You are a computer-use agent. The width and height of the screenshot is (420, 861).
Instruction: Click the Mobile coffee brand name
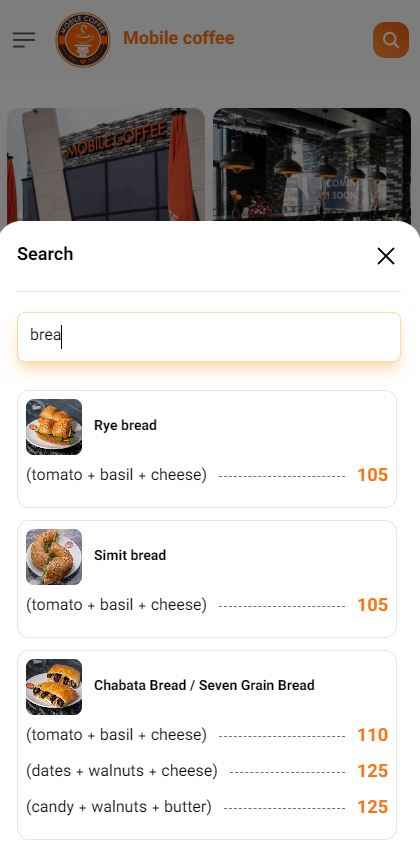coord(178,38)
